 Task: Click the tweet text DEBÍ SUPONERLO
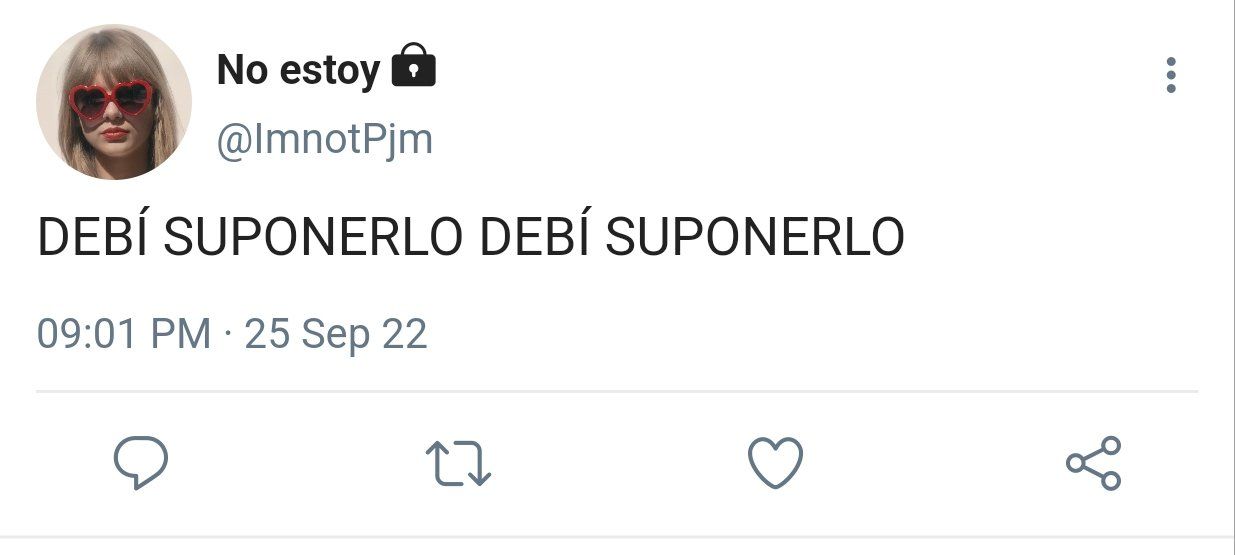point(471,237)
